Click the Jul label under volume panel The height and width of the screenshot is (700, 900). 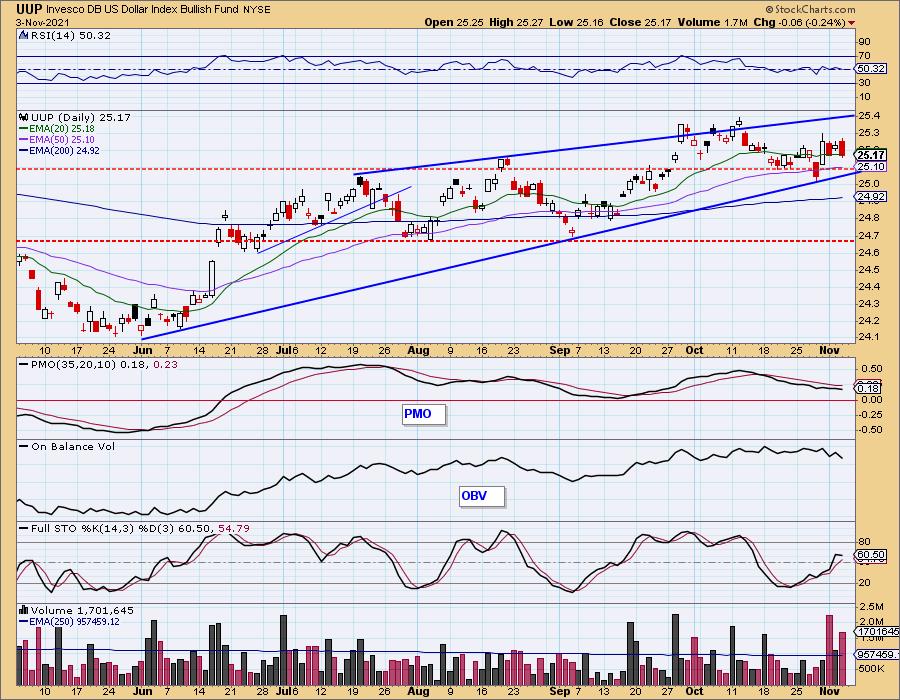tap(285, 691)
